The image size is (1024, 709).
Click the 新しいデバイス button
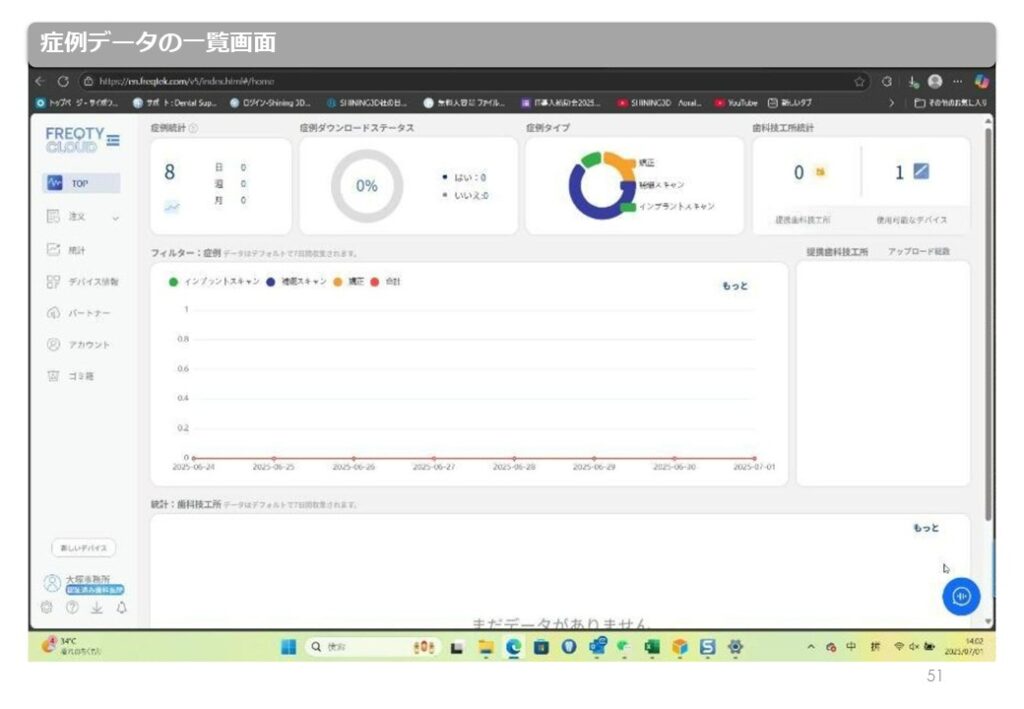83,548
